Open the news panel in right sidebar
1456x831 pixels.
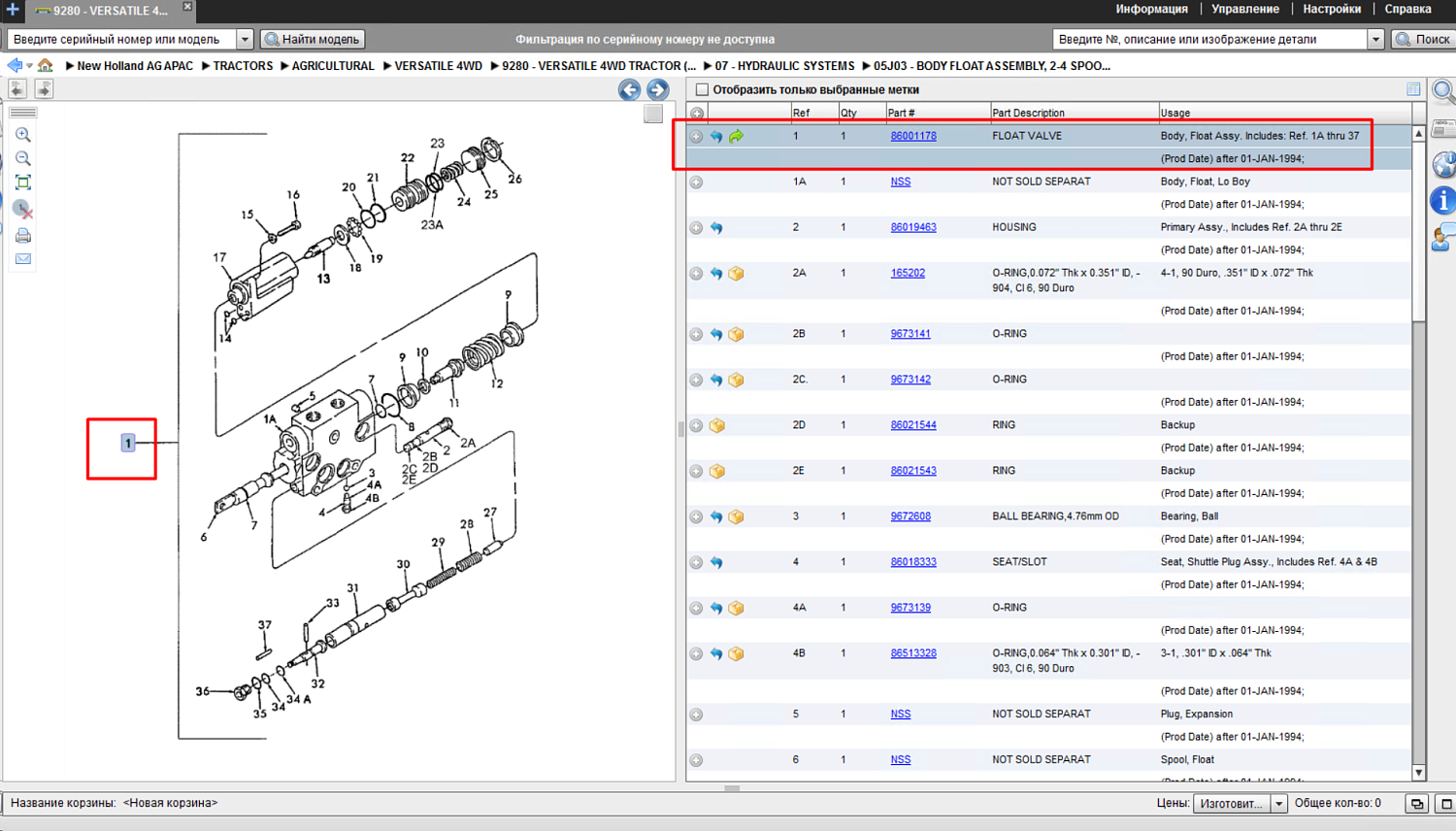click(1444, 129)
